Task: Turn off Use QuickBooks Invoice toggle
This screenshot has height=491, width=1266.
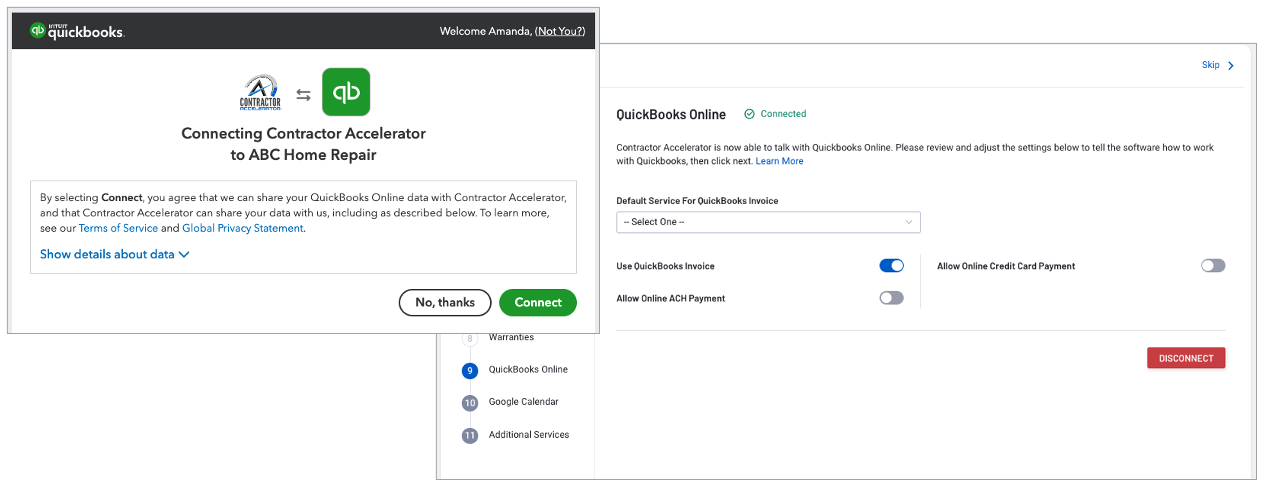Action: (891, 266)
